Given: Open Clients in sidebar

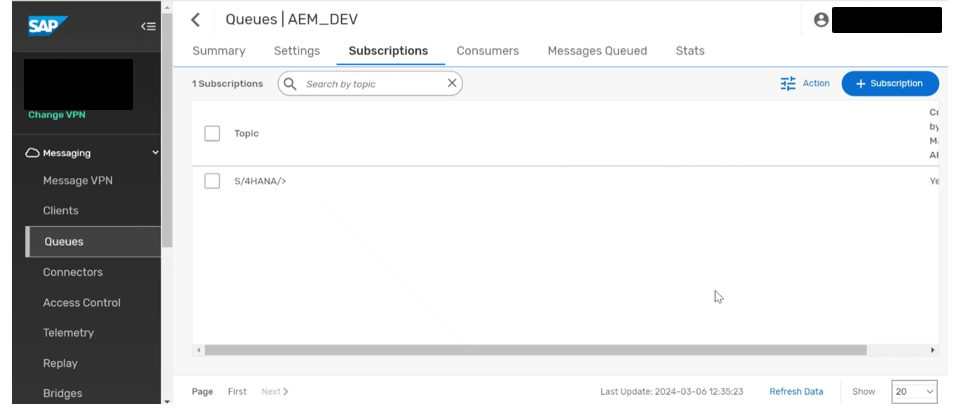Looking at the screenshot, I should (61, 210).
